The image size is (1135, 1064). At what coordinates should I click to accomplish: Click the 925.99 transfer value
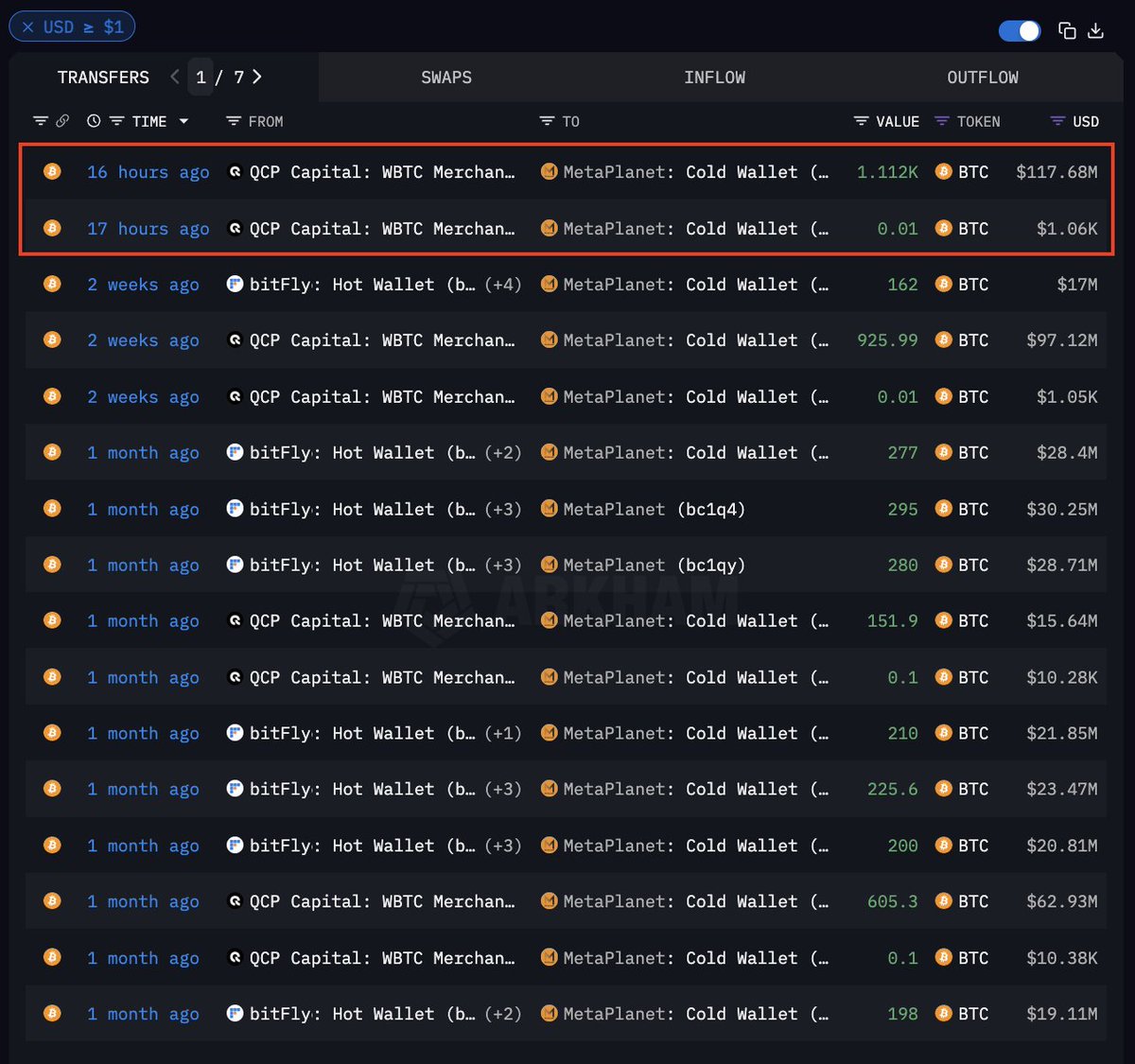coord(887,340)
